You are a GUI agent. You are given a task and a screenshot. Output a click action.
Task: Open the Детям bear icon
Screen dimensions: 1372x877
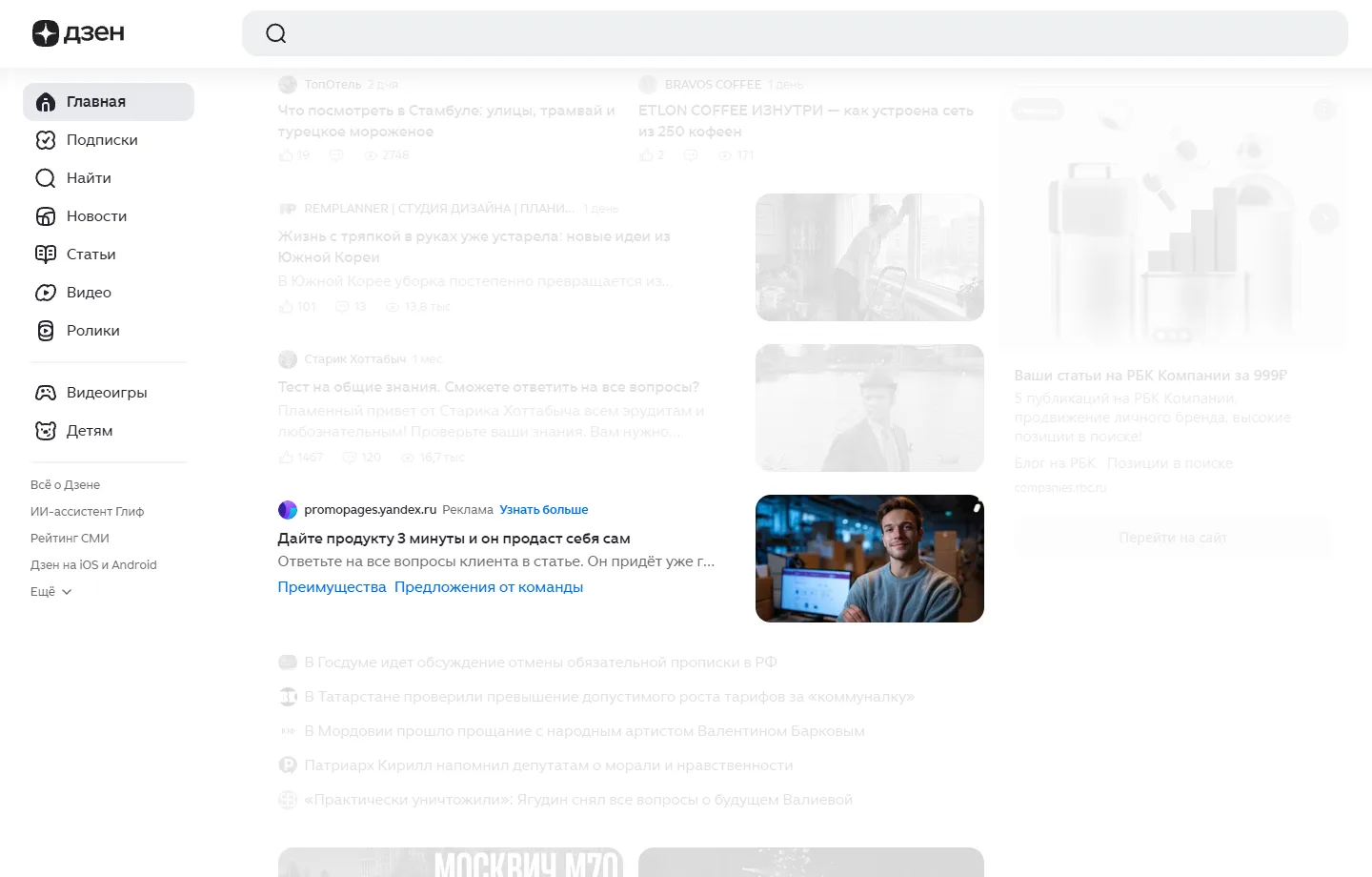[46, 431]
